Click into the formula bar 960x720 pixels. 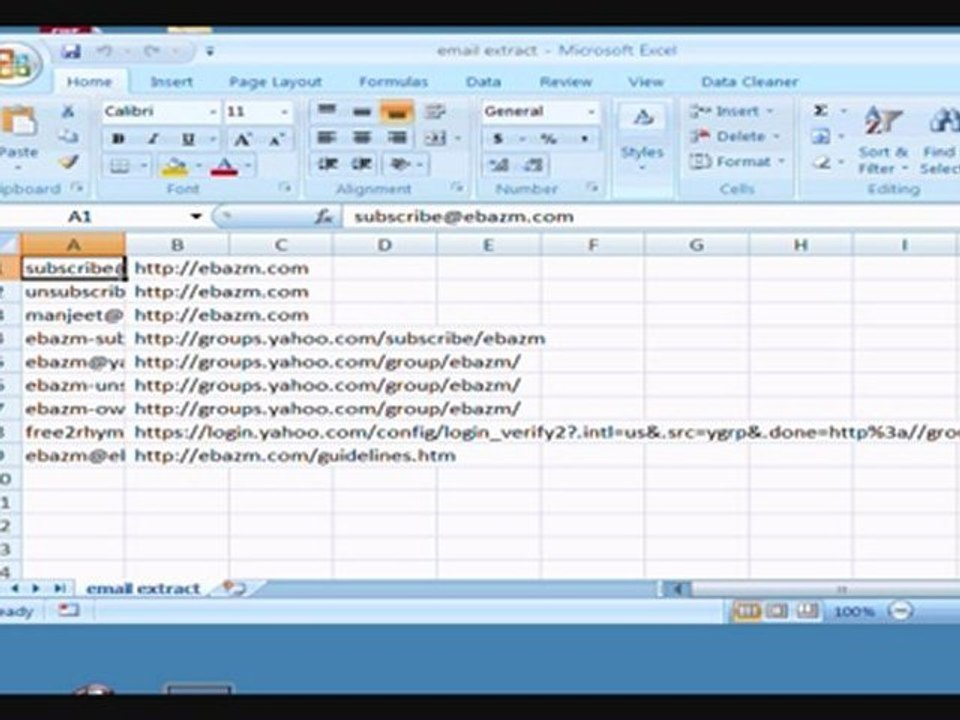point(650,217)
